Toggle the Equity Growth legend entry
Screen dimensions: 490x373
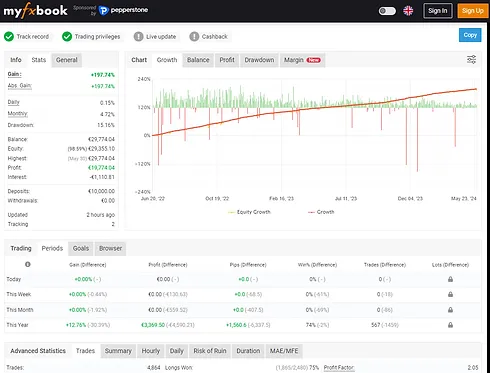249,212
